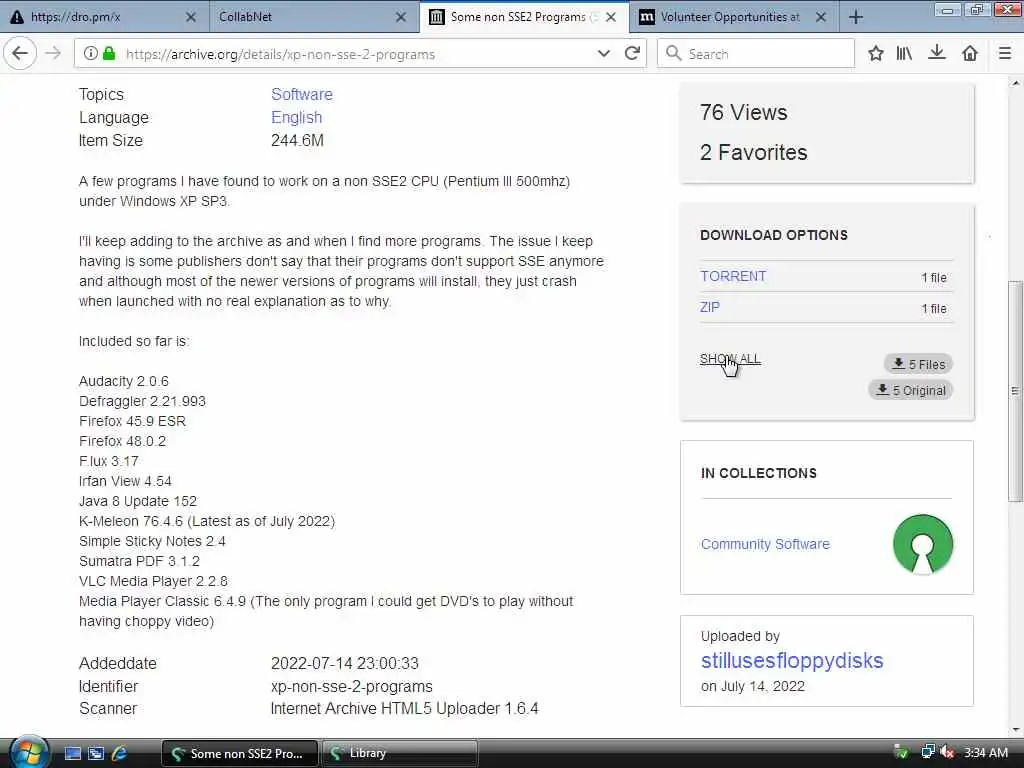1024x768 pixels.
Task: Click the item size value '244.6M'
Action: [x=297, y=140]
